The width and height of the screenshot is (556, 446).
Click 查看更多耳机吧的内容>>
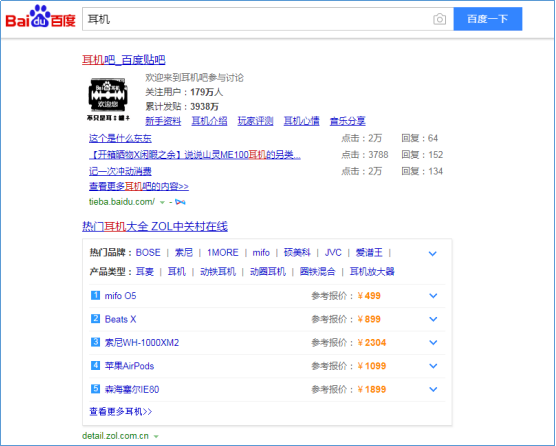point(139,186)
